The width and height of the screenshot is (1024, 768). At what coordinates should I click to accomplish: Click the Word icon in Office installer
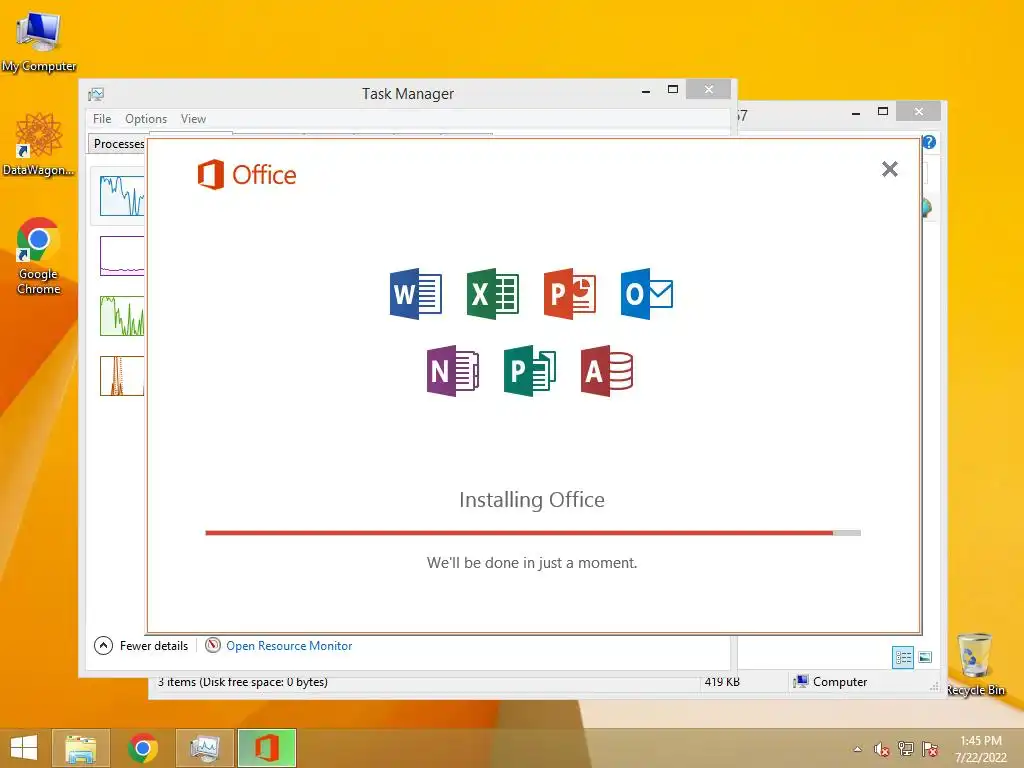[x=416, y=294]
